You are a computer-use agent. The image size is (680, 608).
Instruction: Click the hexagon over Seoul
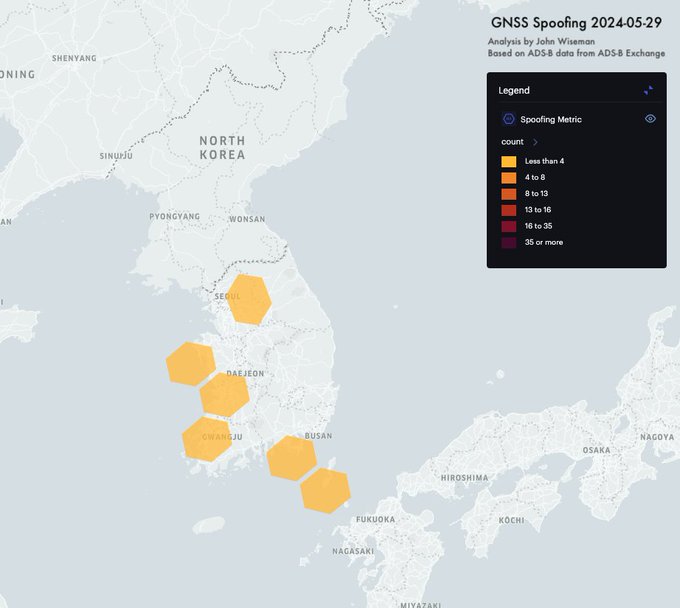click(x=249, y=299)
